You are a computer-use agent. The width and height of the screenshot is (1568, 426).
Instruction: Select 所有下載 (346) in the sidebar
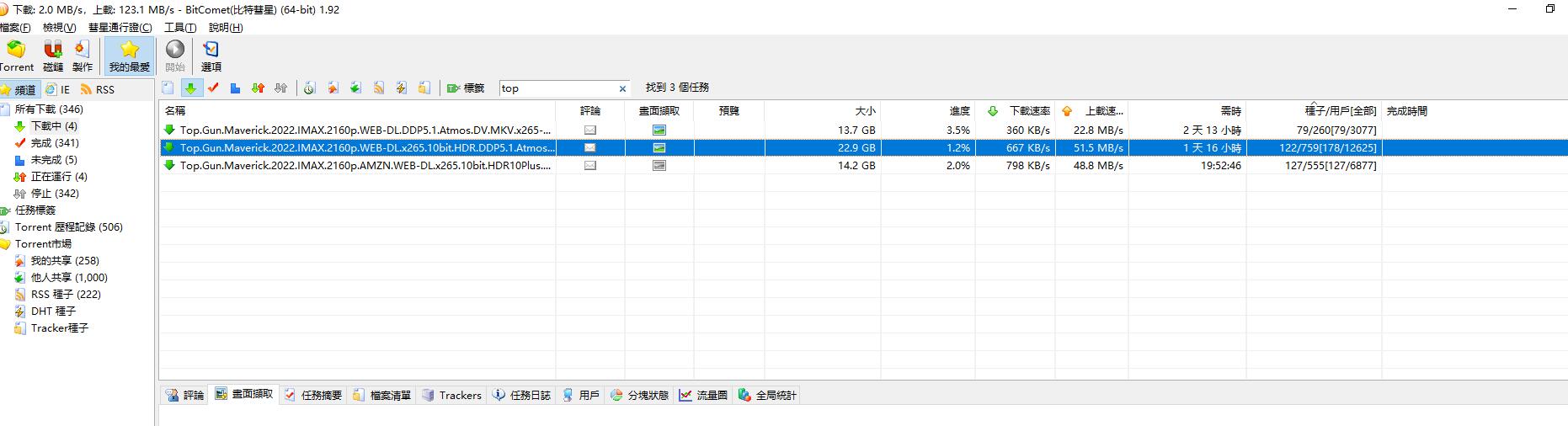tap(49, 109)
